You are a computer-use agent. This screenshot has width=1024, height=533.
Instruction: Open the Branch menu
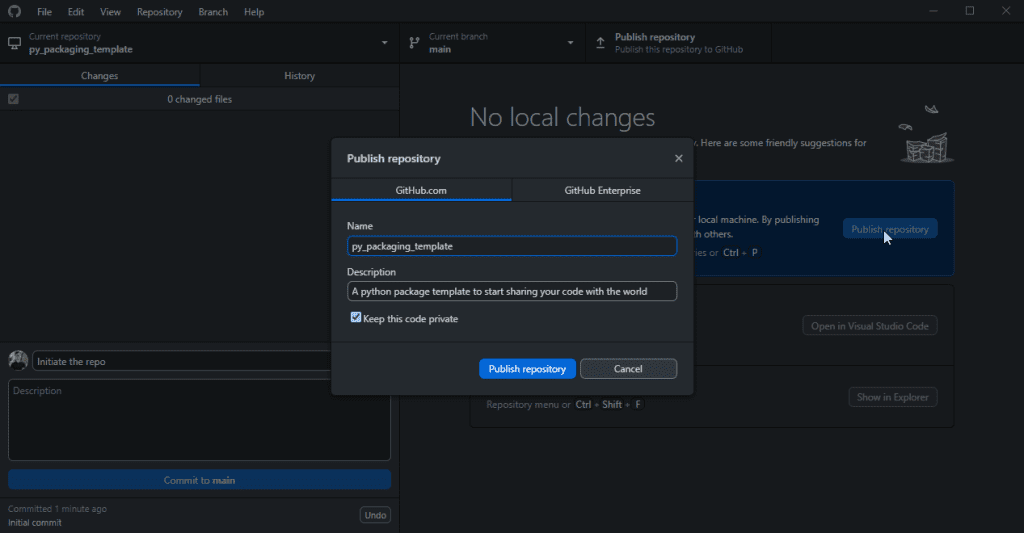213,12
